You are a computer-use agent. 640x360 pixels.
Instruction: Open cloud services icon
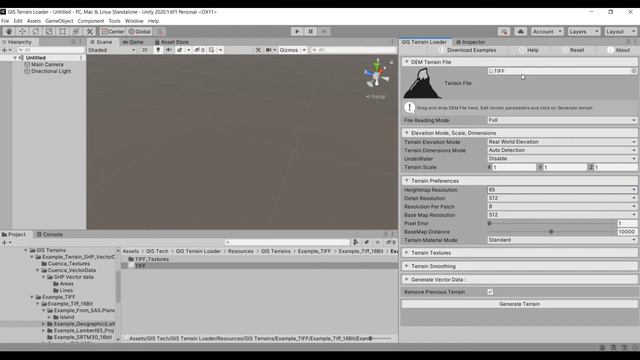coord(520,31)
